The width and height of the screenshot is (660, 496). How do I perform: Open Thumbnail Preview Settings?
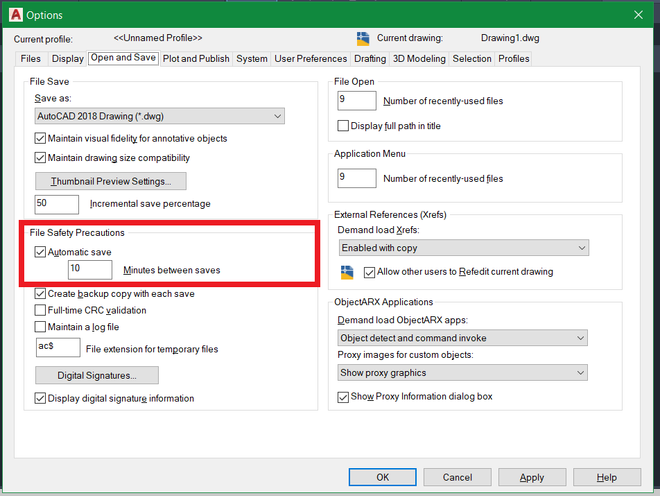(111, 181)
